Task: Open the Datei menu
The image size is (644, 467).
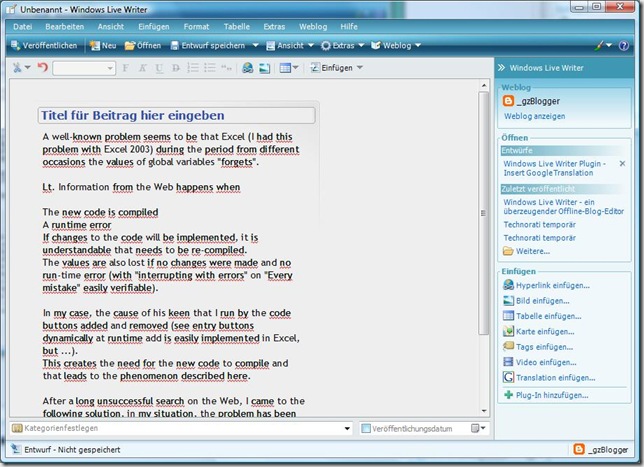Action: (23, 27)
